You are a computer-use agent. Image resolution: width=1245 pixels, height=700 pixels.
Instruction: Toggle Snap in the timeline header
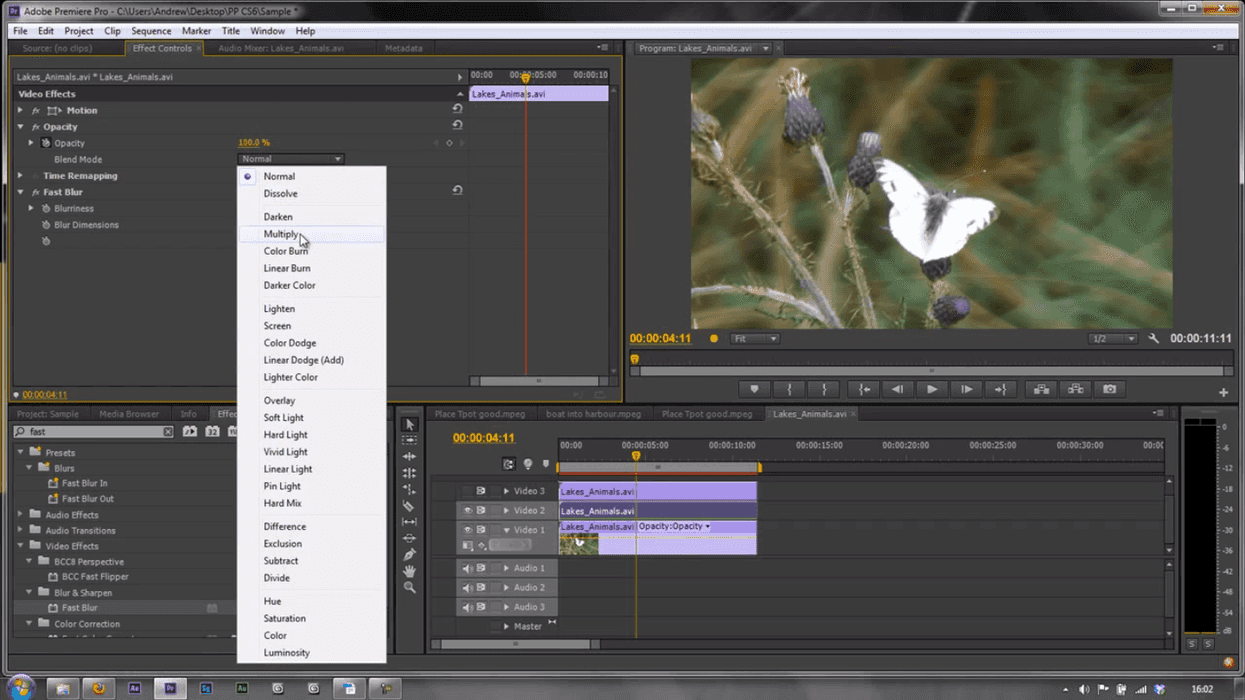click(x=509, y=464)
